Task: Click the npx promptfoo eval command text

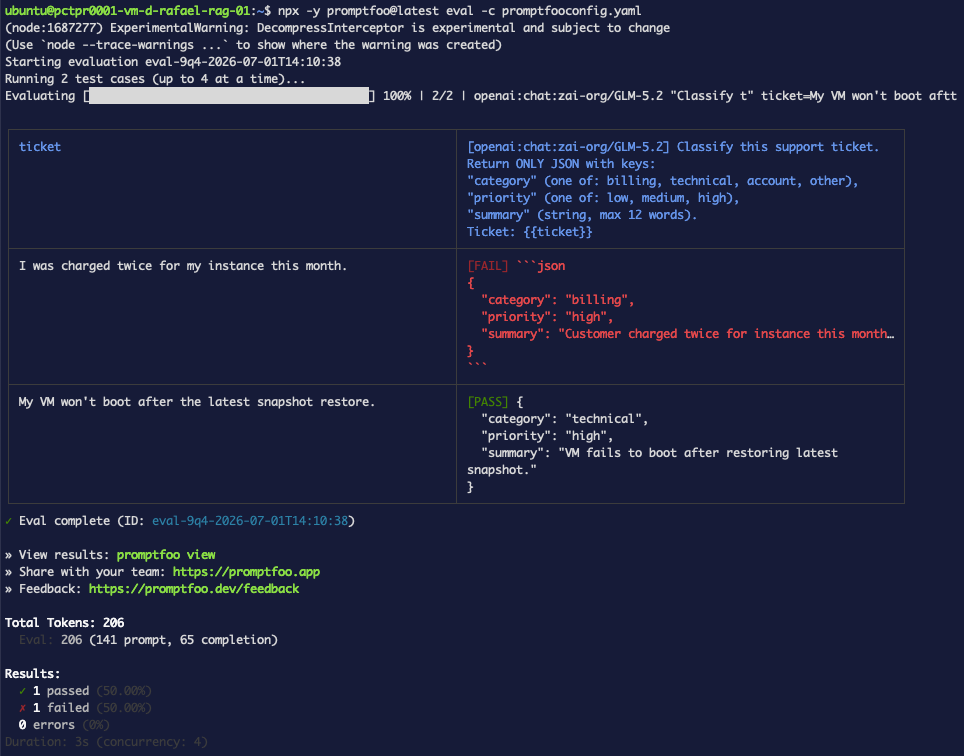Action: coord(459,10)
